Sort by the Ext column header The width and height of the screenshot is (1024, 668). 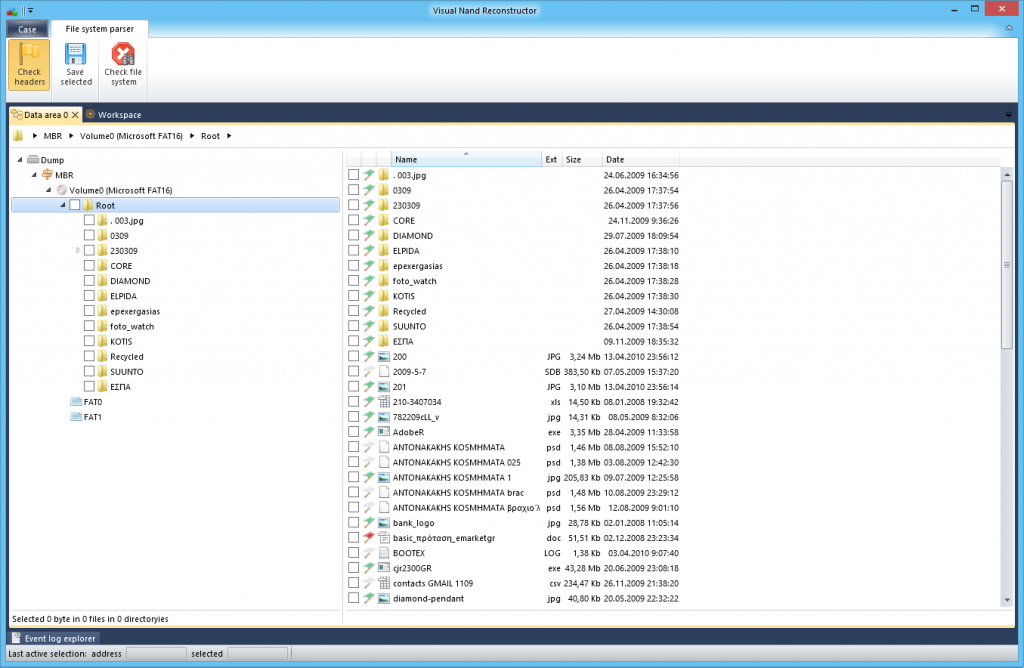[x=551, y=159]
